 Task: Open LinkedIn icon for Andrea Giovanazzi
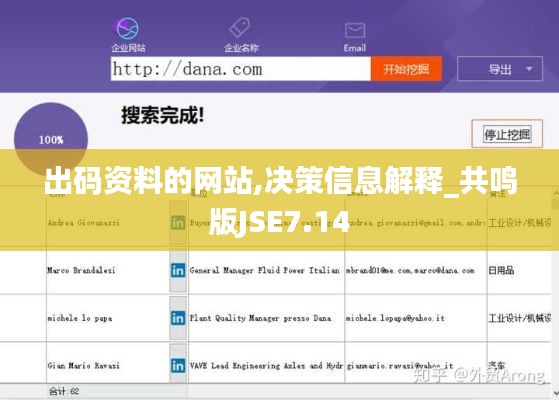[178, 223]
